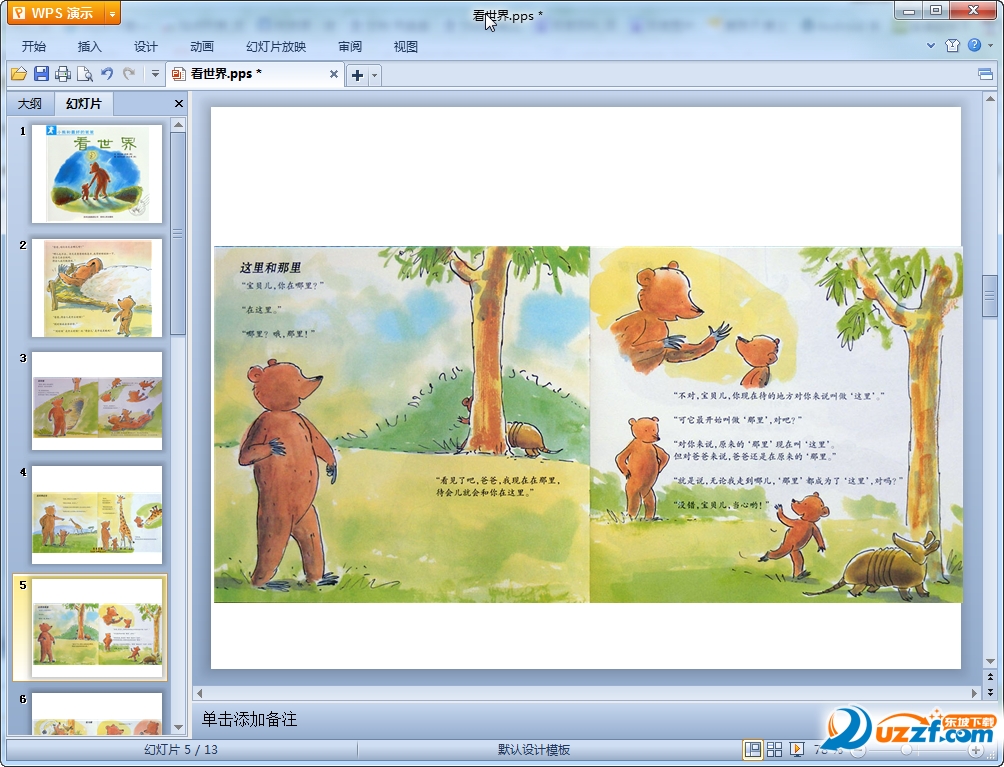The image size is (1004, 767).
Task: Click the main editor vertical scrollbar handle
Action: (990, 296)
